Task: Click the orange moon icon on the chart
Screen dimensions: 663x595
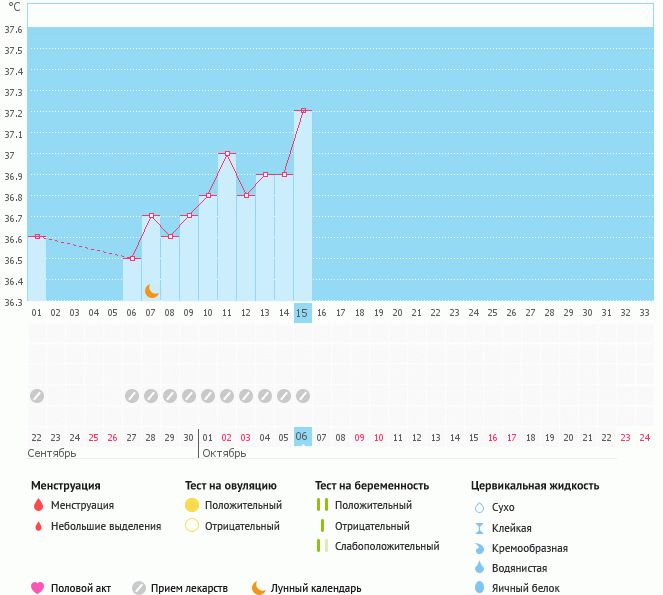Action: click(x=152, y=291)
